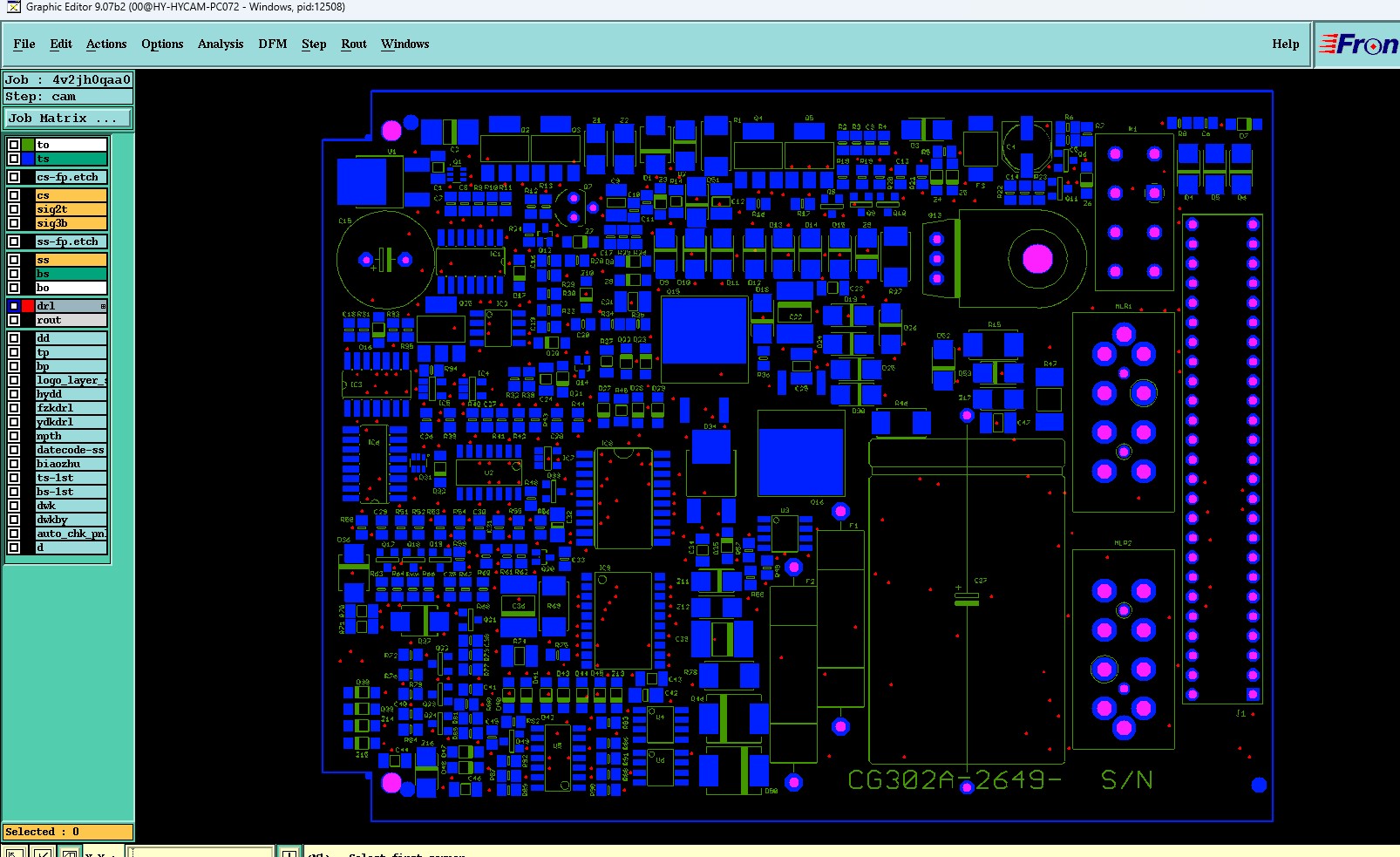
Task: Select the 'rout' layer name
Action: coord(71,320)
